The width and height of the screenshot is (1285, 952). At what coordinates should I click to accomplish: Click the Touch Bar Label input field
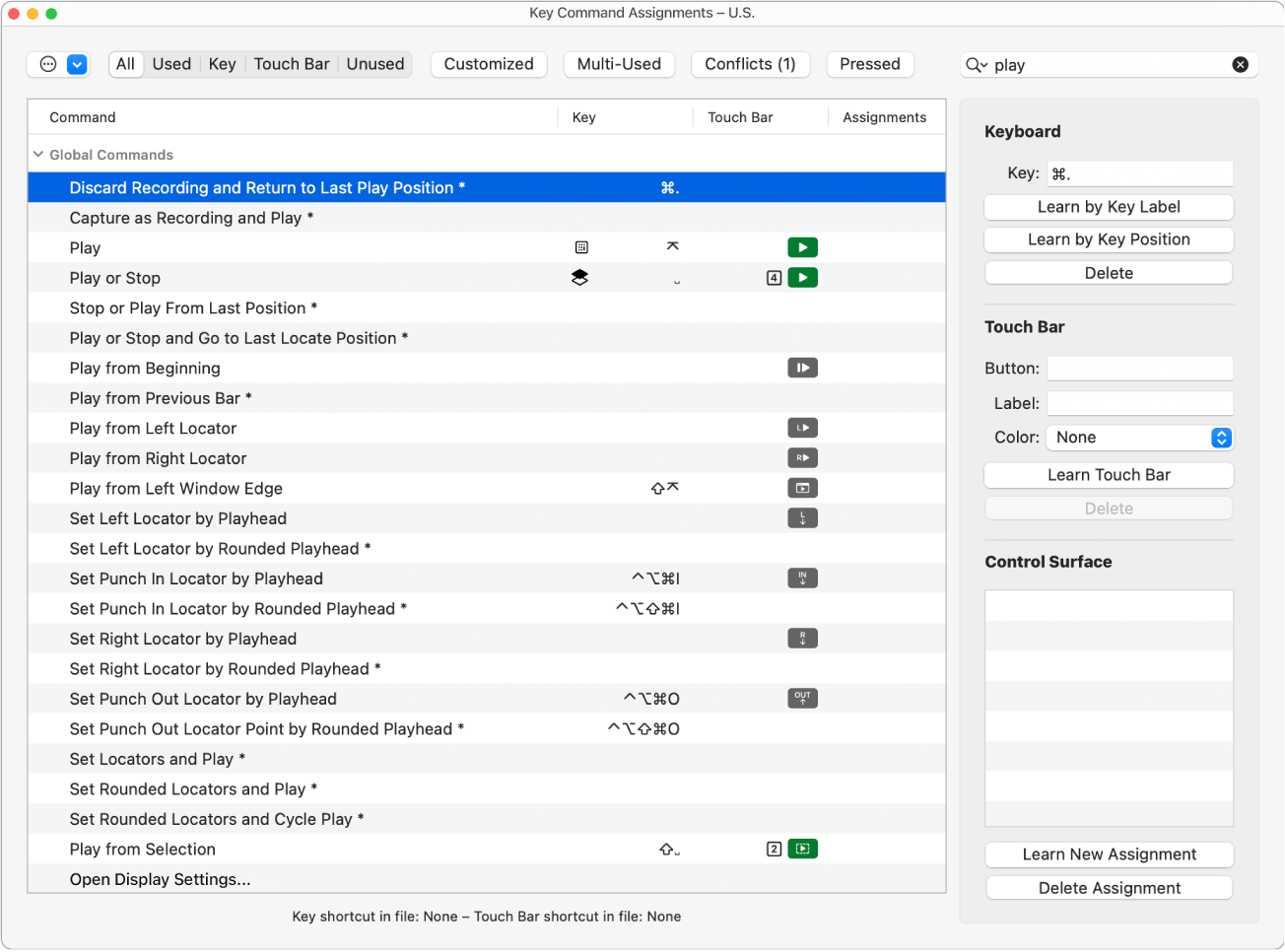point(1139,403)
